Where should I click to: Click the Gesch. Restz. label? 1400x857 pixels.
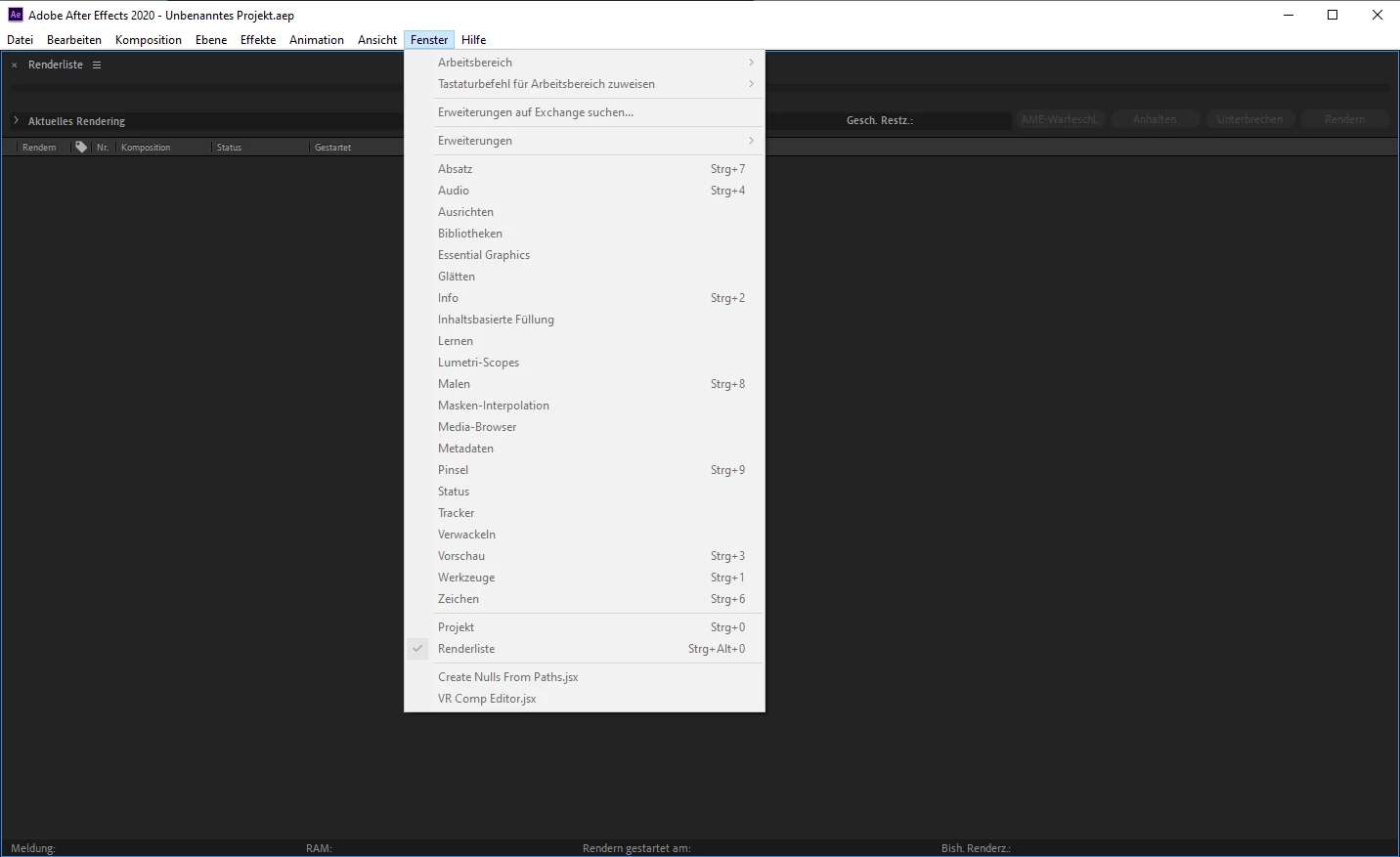tap(880, 120)
